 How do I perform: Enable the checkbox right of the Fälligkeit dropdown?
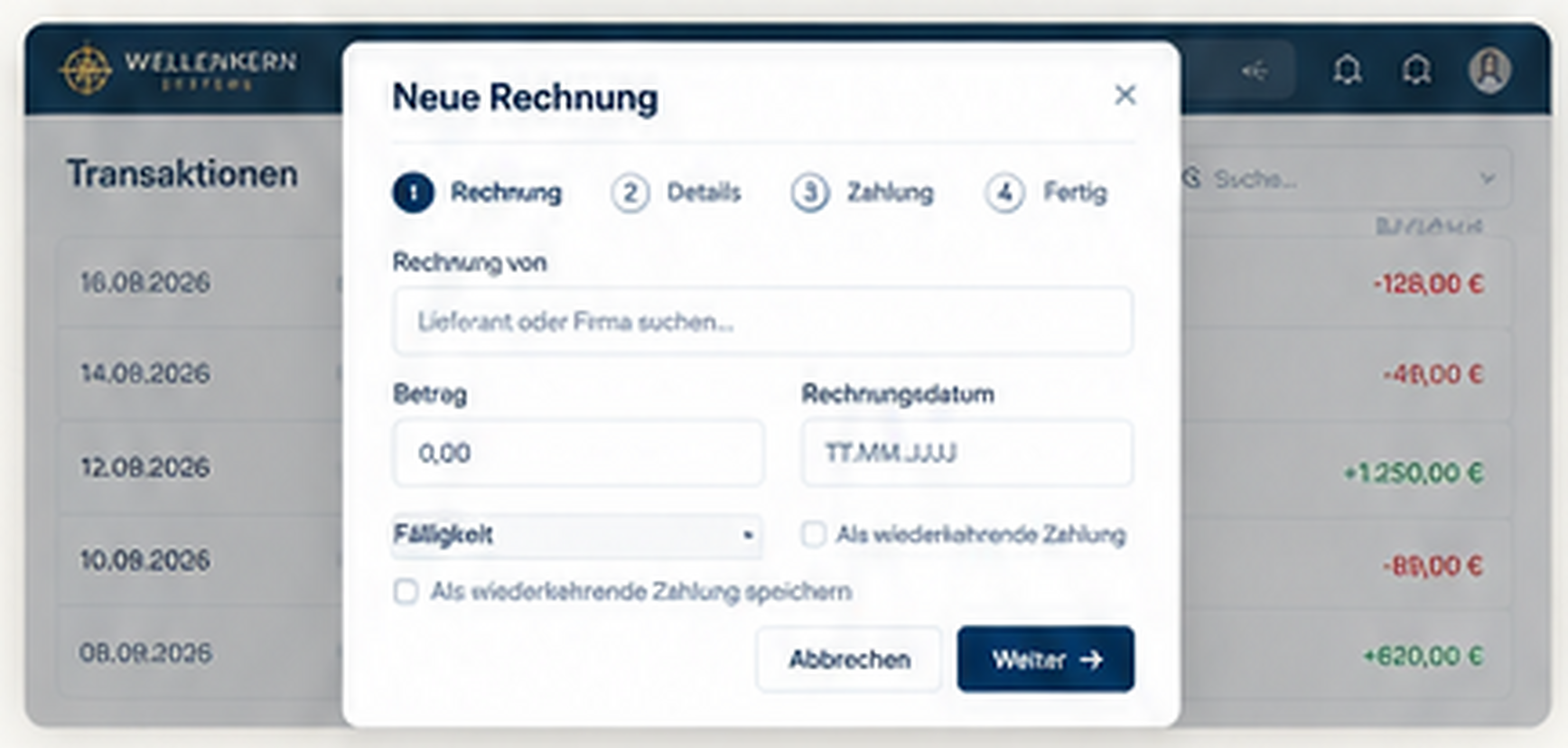(x=813, y=534)
